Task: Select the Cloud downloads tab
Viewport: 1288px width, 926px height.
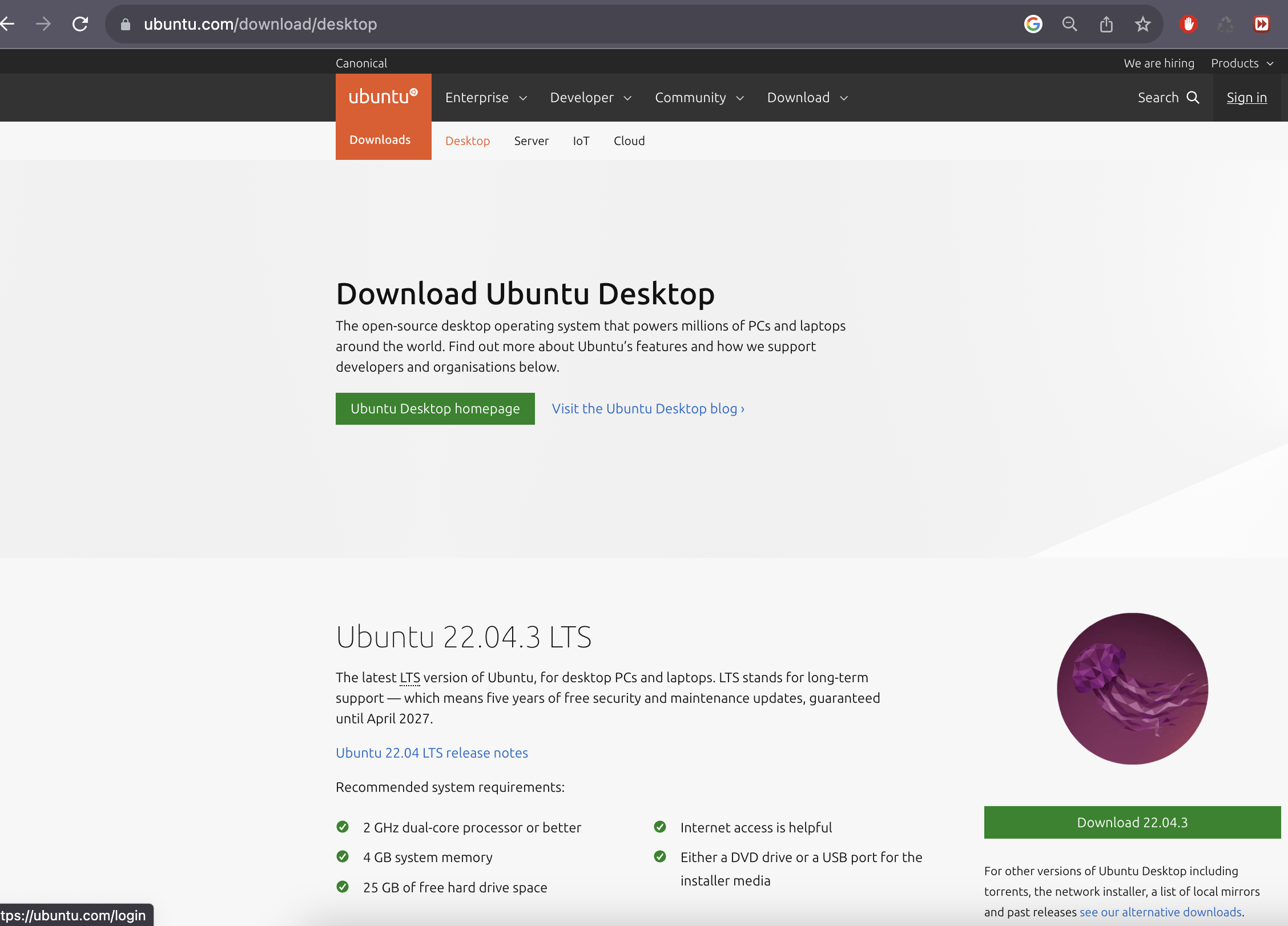Action: click(x=629, y=140)
